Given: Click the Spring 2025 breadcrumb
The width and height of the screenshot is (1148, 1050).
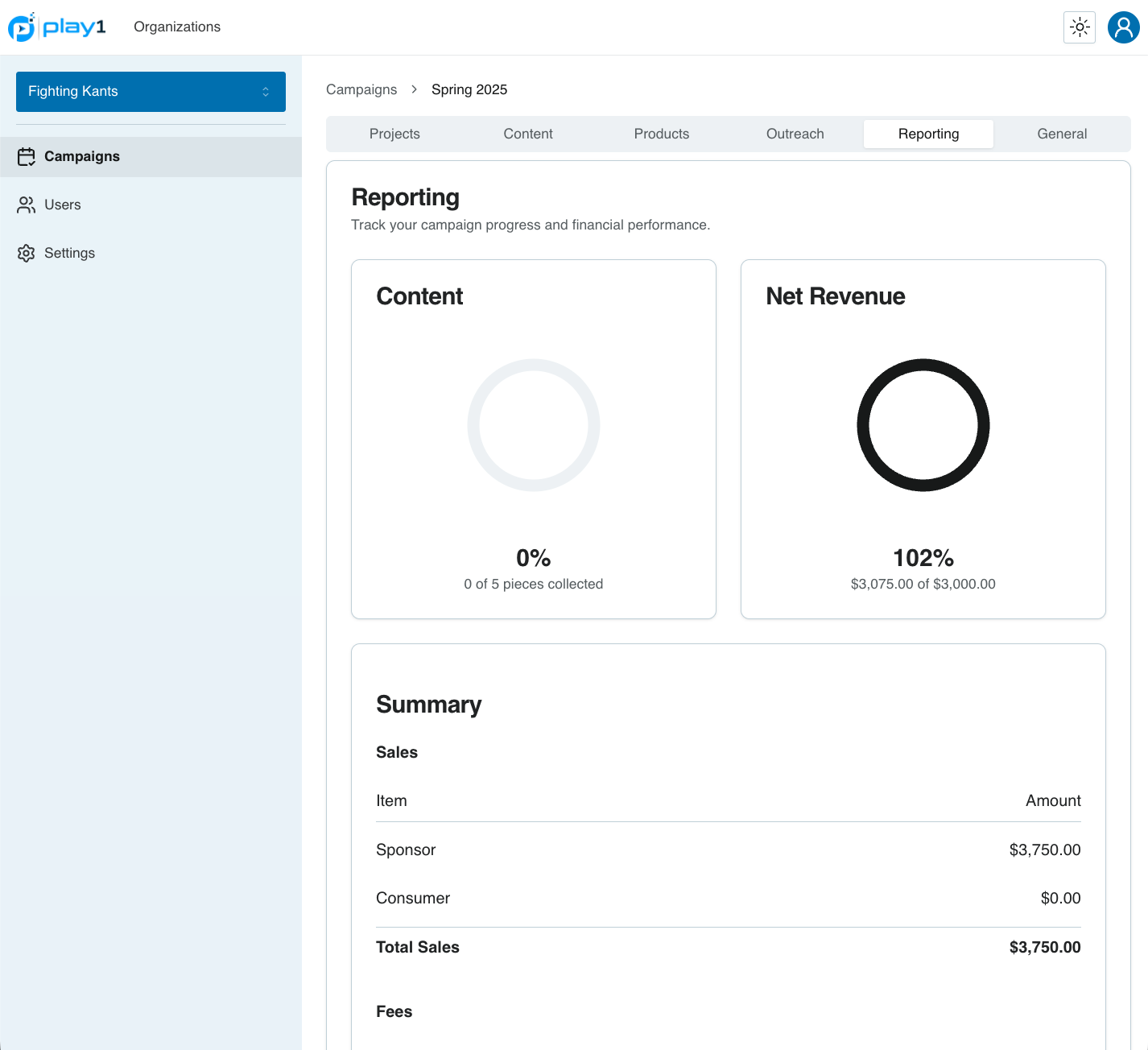Looking at the screenshot, I should pos(469,89).
